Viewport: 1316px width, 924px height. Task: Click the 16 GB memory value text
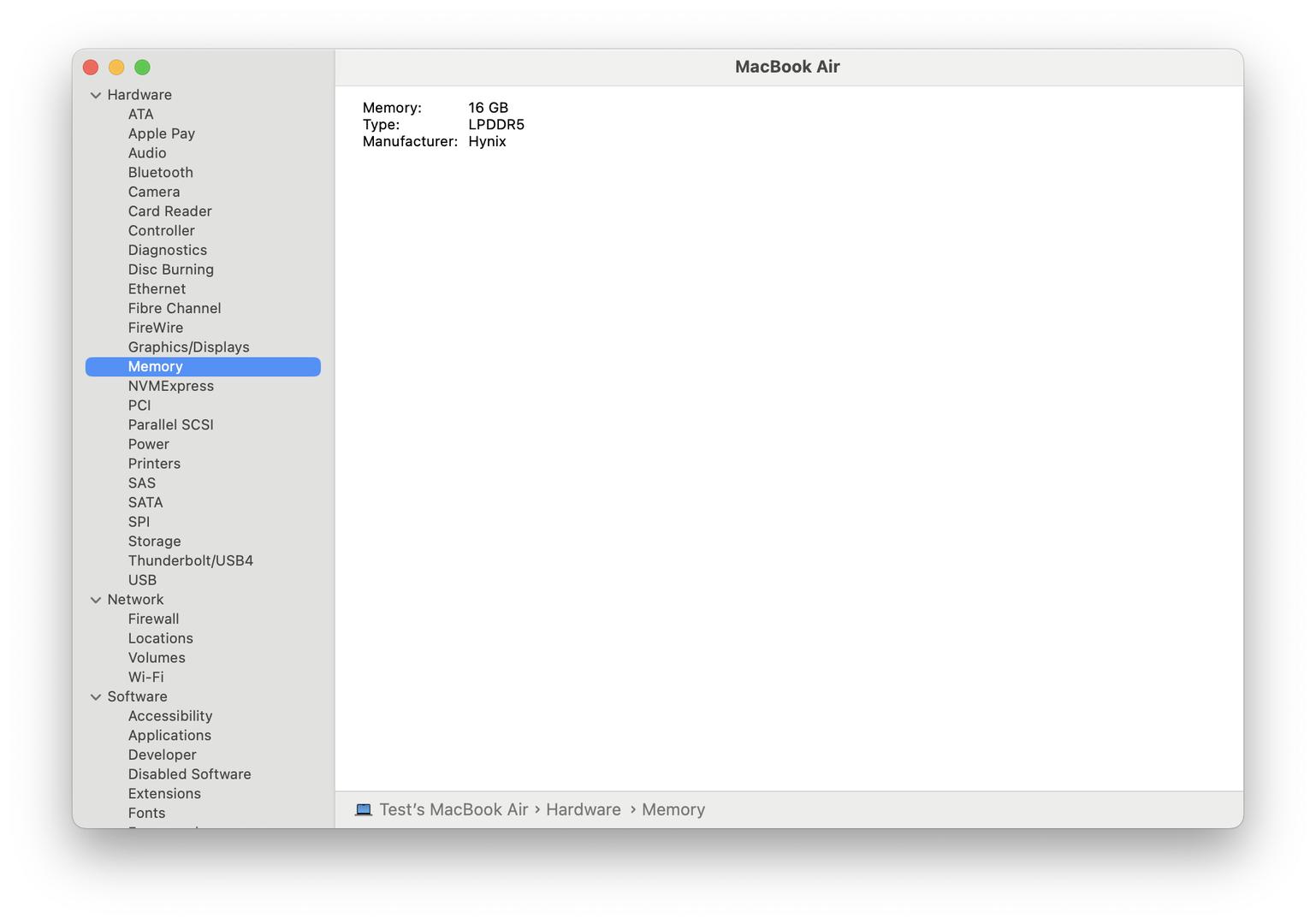pos(488,108)
